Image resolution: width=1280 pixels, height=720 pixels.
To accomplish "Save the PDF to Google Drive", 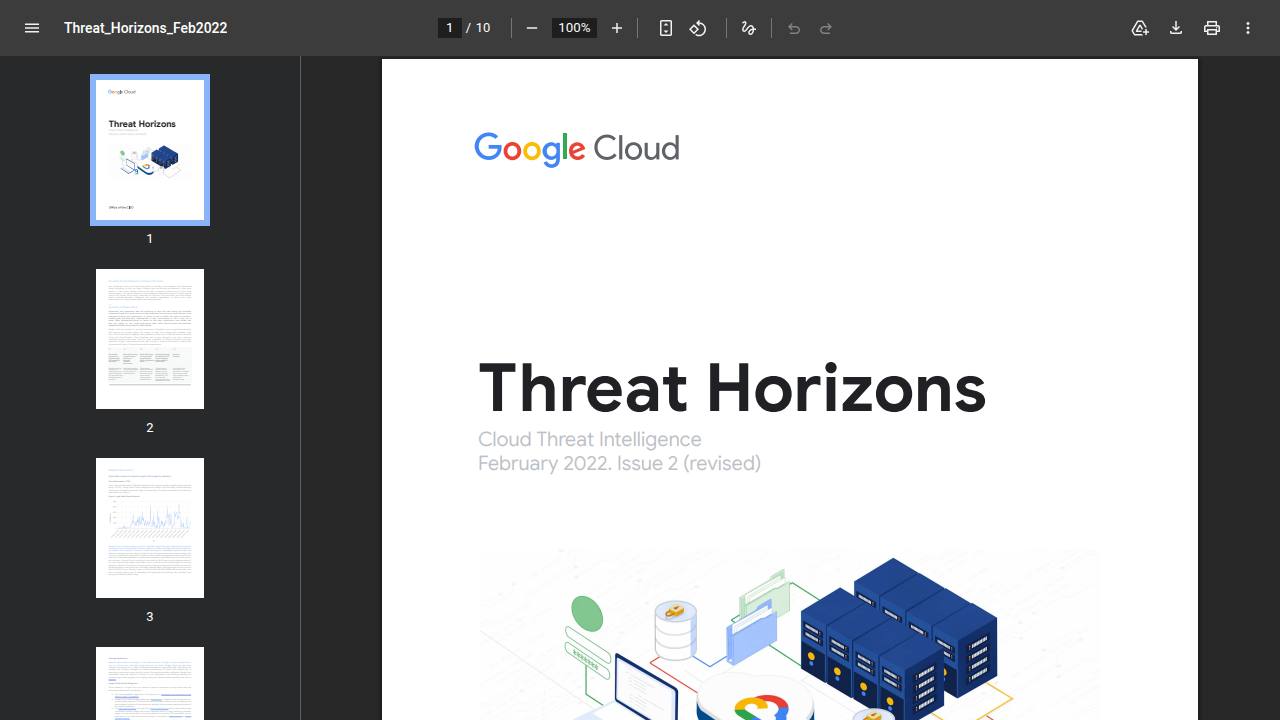I will (1140, 28).
